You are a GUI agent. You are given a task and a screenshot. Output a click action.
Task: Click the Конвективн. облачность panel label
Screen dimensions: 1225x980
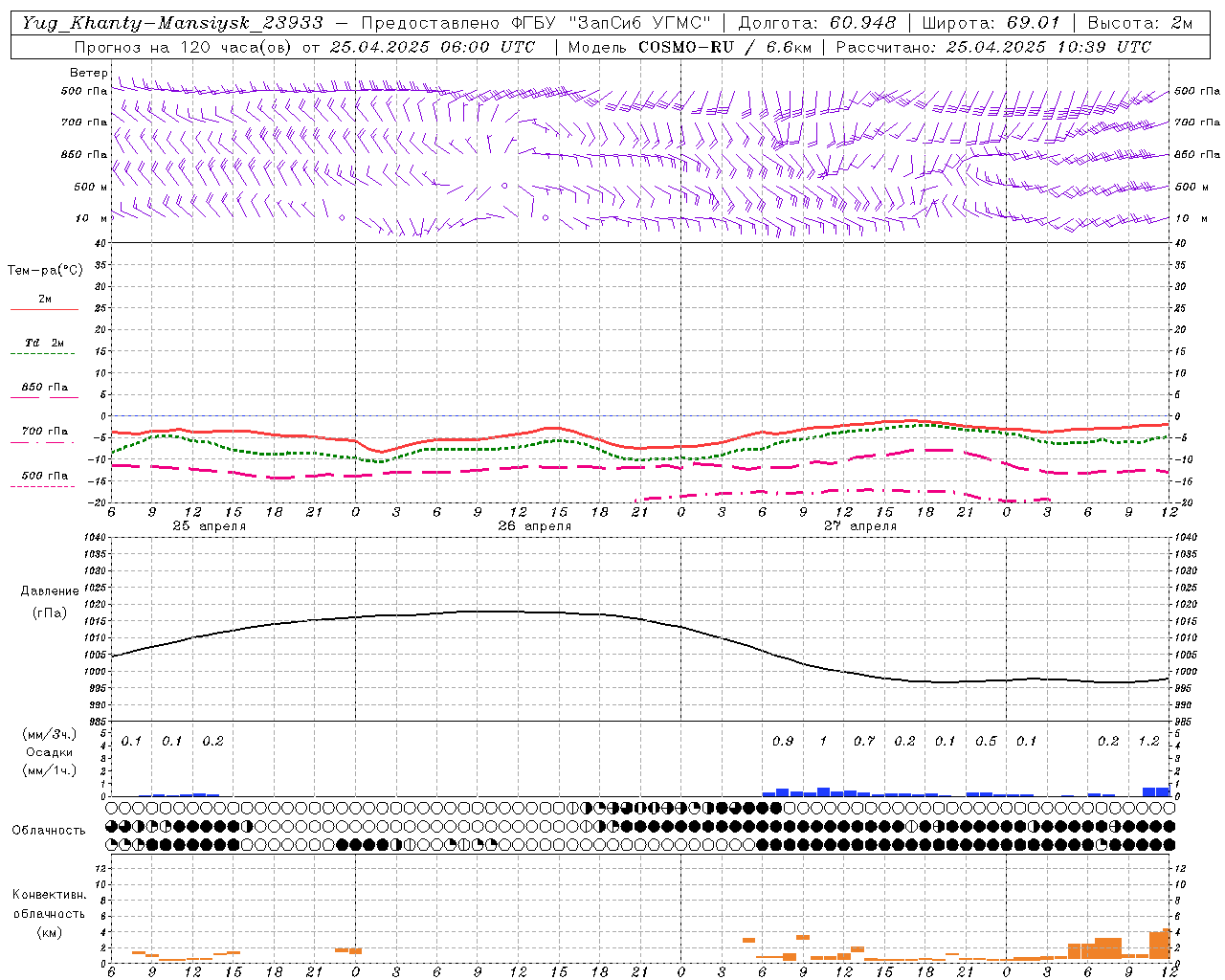pyautogui.click(x=49, y=913)
